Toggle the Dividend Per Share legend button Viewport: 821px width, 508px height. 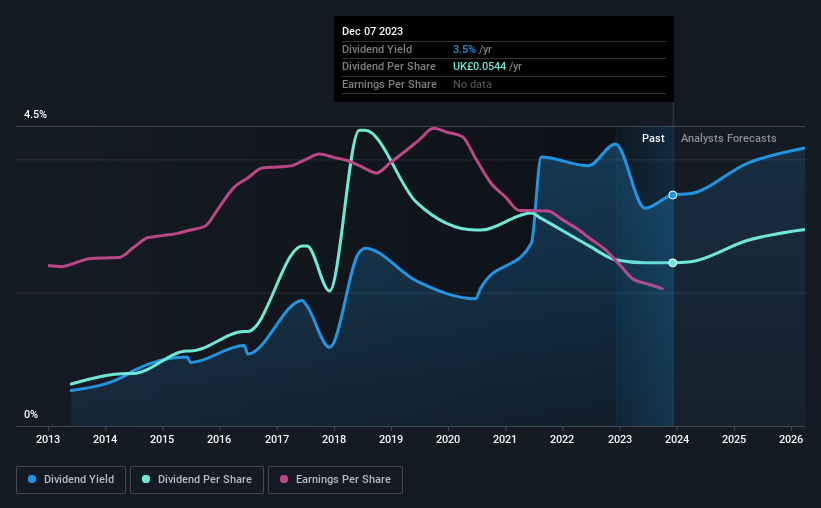(x=197, y=480)
